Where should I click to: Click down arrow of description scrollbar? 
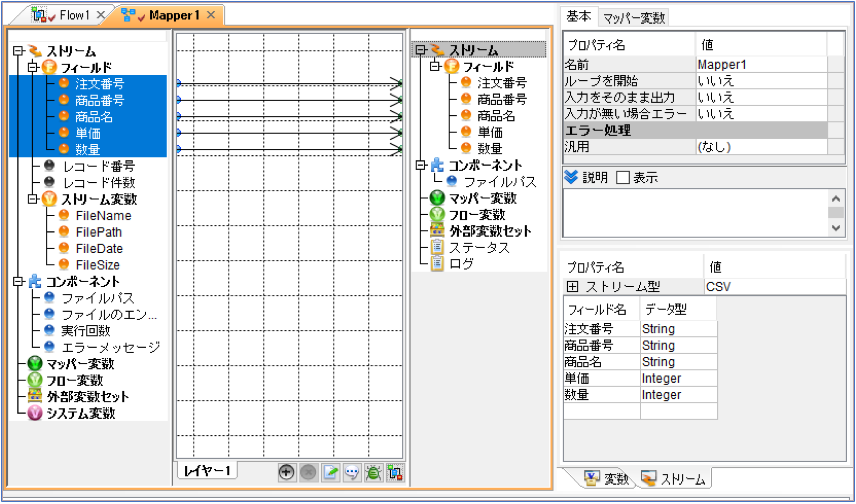tap(836, 228)
